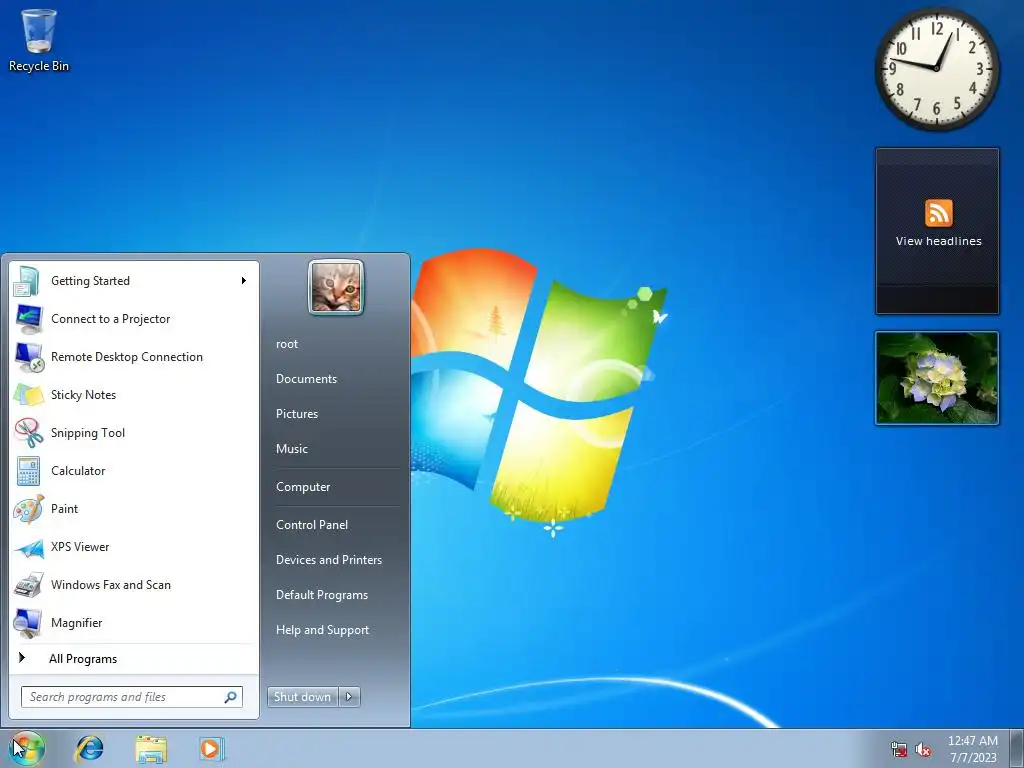Select the Sticky Notes label

pyautogui.click(x=84, y=395)
